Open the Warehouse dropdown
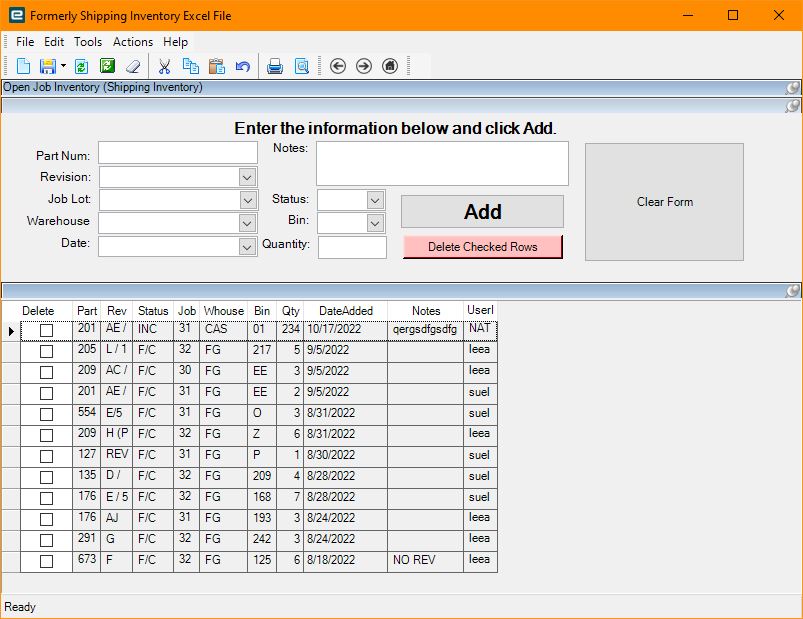The height and width of the screenshot is (619, 803). 248,222
